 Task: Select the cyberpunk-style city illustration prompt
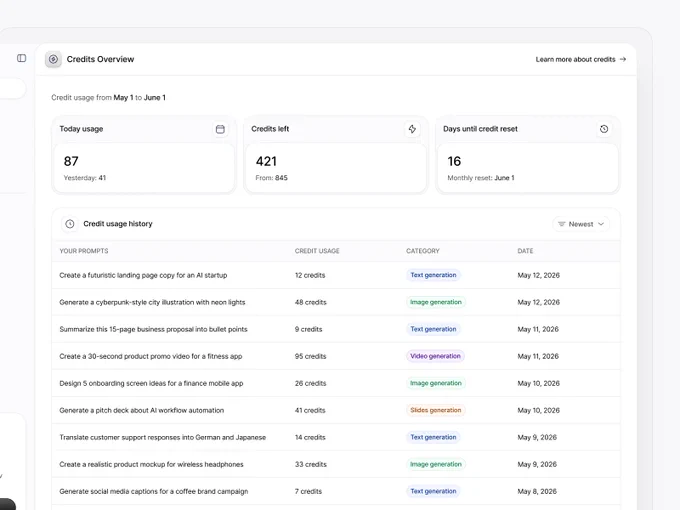(152, 302)
